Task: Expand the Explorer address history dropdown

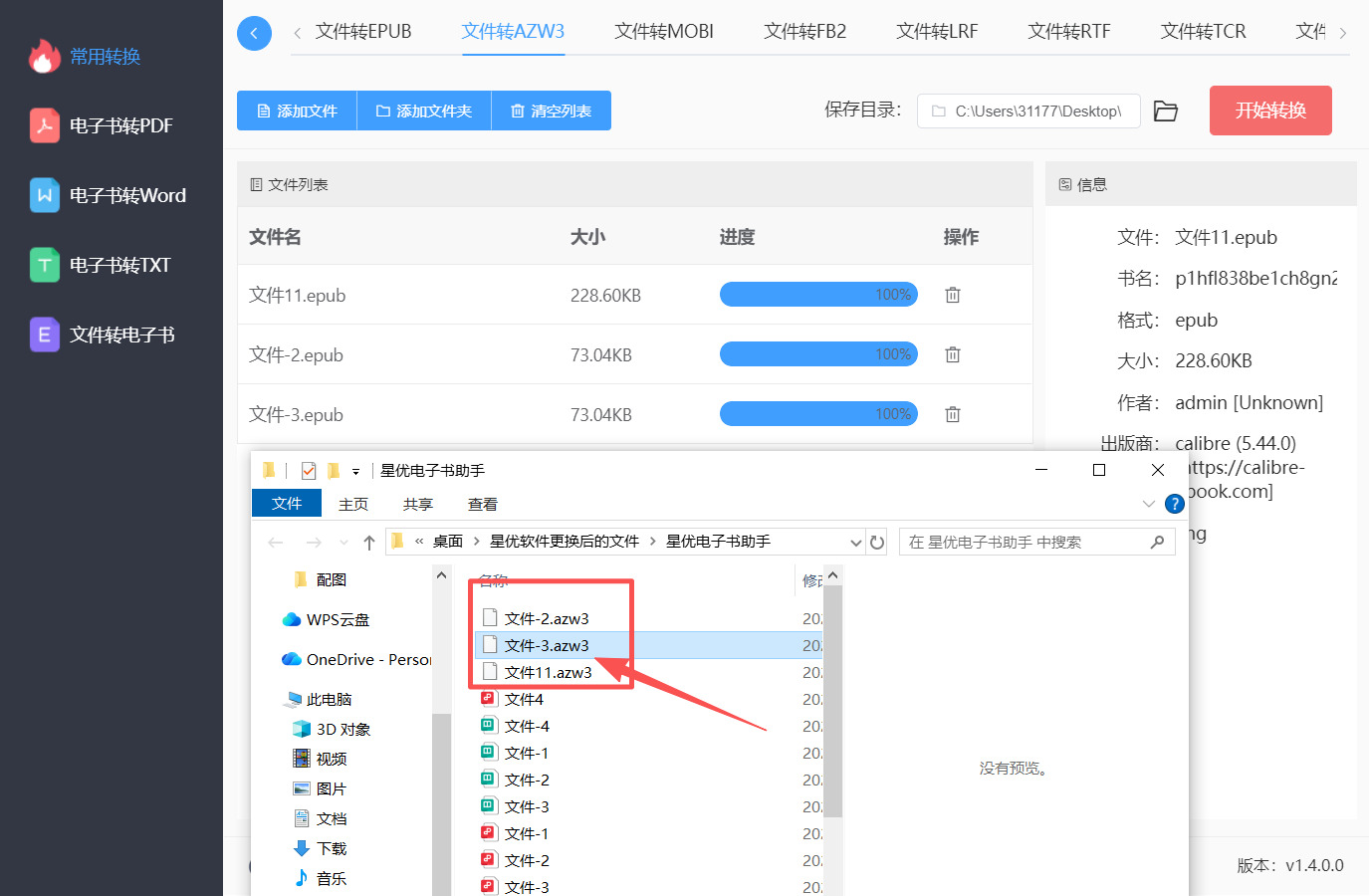Action: (855, 542)
